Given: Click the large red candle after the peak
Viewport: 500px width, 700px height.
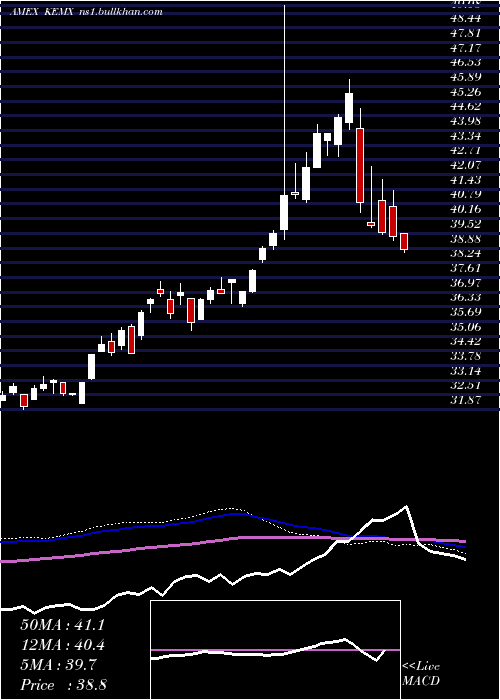Looking at the screenshot, I should tap(360, 165).
